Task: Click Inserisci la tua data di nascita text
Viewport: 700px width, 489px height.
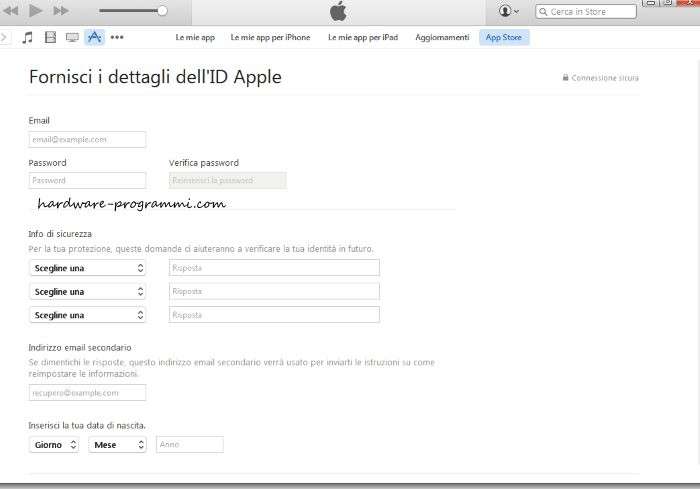Action: pos(87,426)
